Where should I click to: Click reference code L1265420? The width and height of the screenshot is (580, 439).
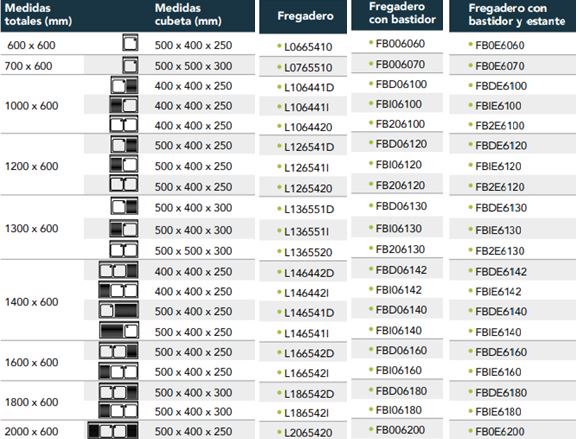pos(308,189)
